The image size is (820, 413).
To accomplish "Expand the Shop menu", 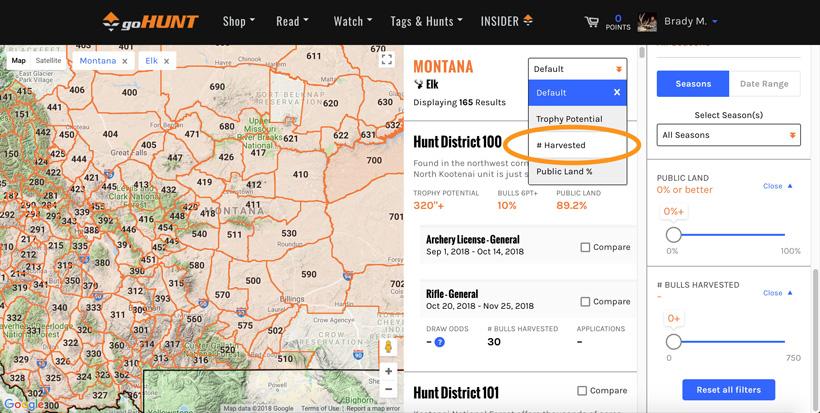I will click(x=238, y=21).
